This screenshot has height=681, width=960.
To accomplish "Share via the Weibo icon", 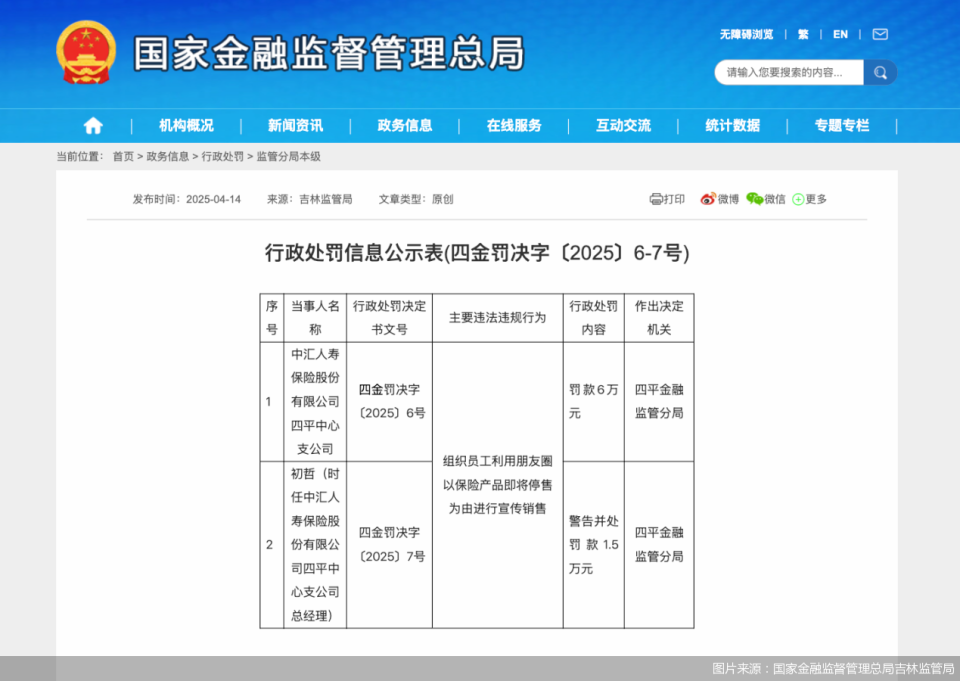I will 708,199.
